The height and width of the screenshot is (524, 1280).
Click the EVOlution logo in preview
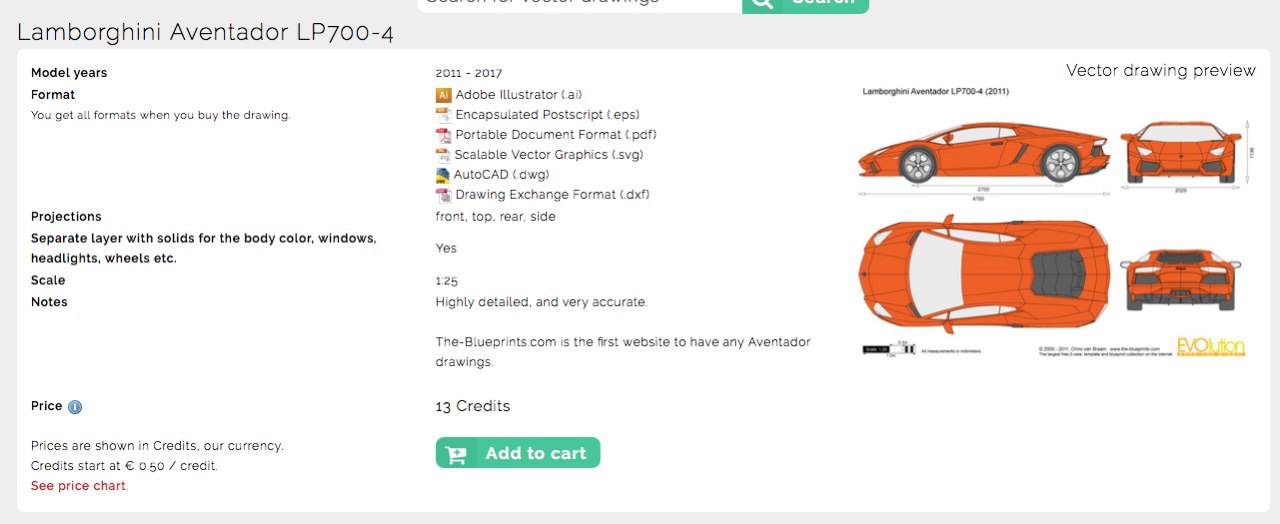tap(1210, 347)
